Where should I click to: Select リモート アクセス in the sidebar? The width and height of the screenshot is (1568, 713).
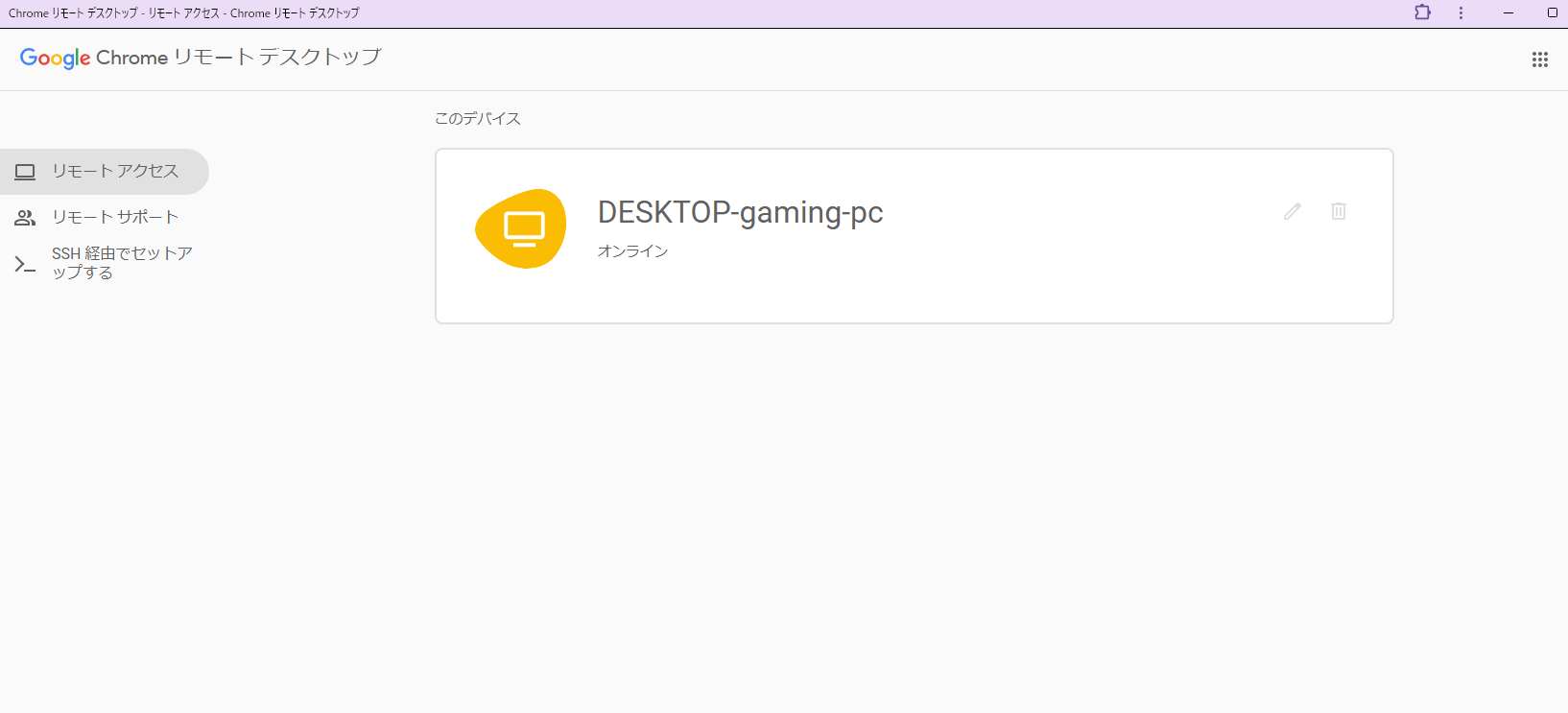coord(104,172)
